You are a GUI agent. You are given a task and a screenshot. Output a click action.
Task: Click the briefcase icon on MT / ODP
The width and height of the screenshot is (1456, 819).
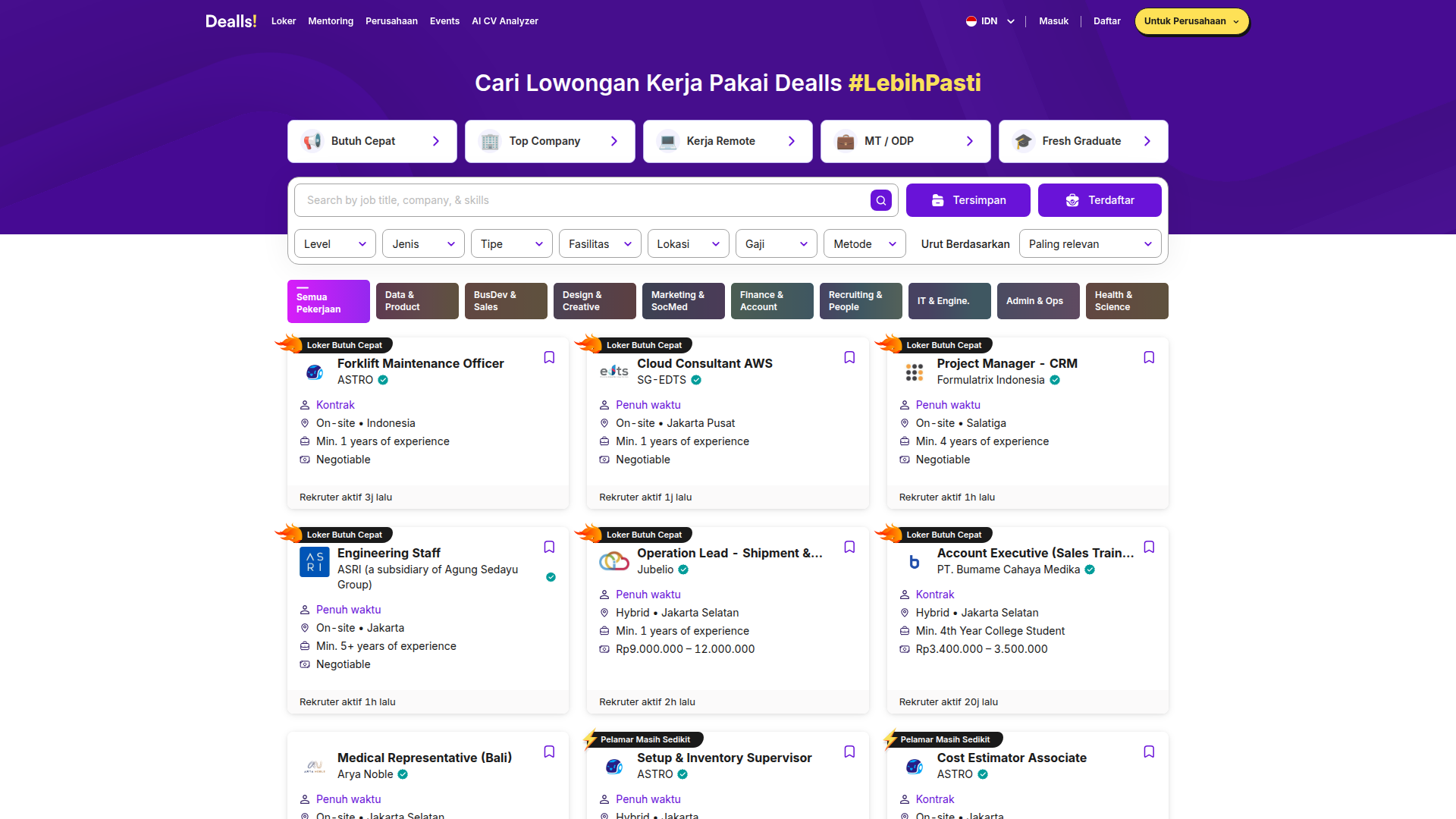click(846, 141)
